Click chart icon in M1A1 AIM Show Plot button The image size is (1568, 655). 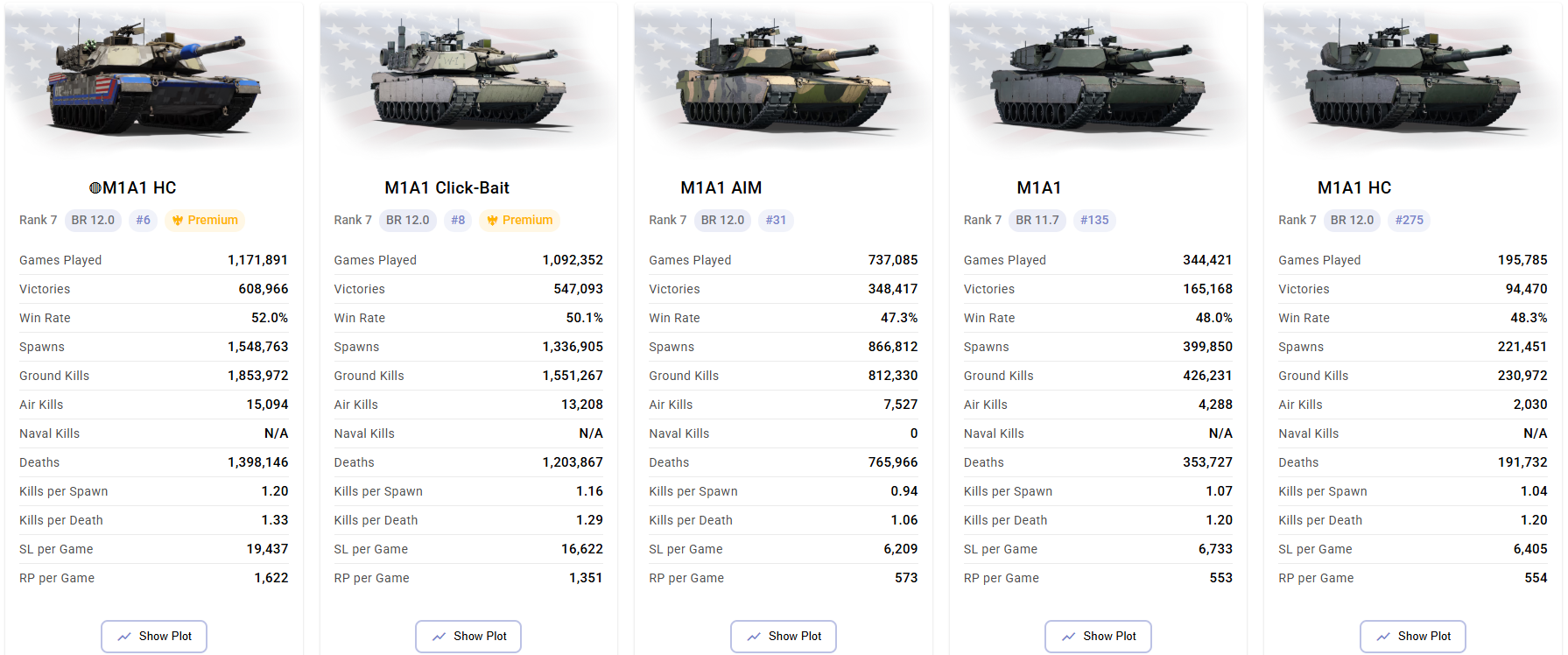click(754, 637)
